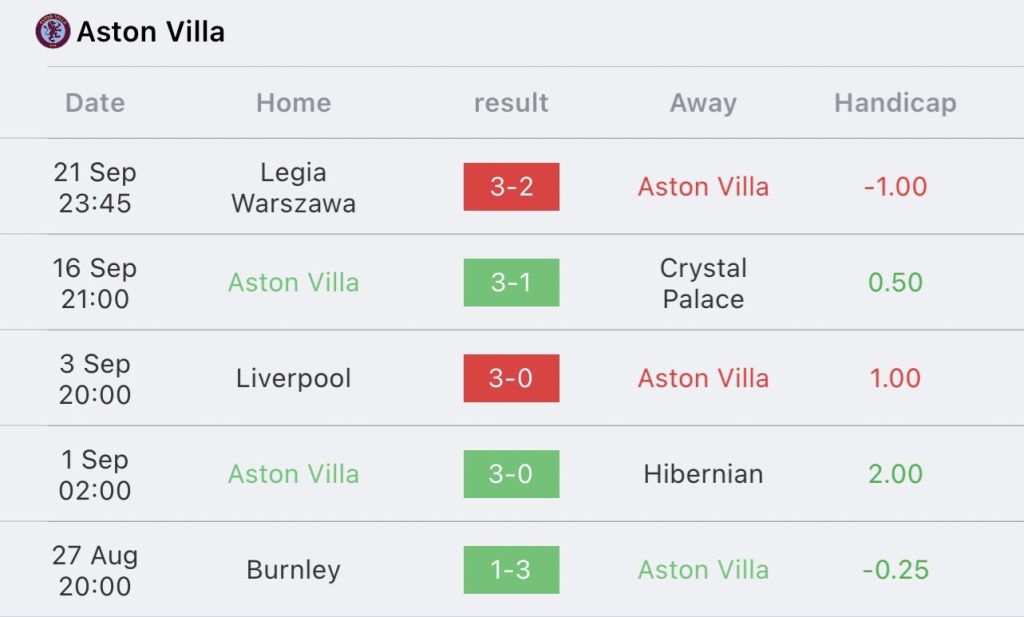Screen dimensions: 1024x617
Task: Click the -1.00 handicap value
Action: click(895, 187)
